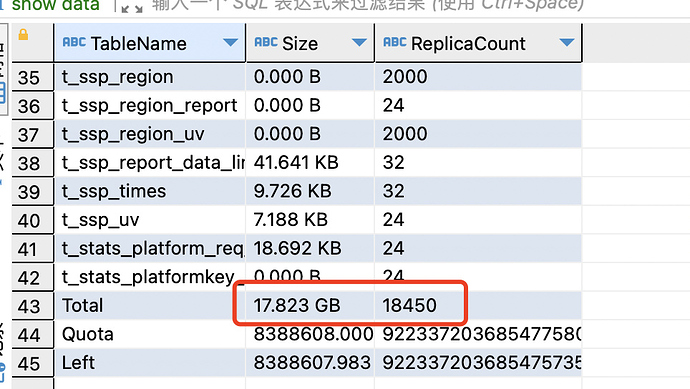Open the TableName column filter dropdown

click(x=230, y=42)
